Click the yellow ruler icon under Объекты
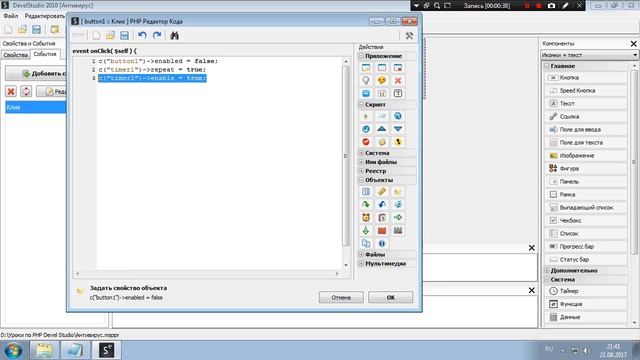Image resolution: width=640 pixels, height=360 pixels. click(x=382, y=191)
